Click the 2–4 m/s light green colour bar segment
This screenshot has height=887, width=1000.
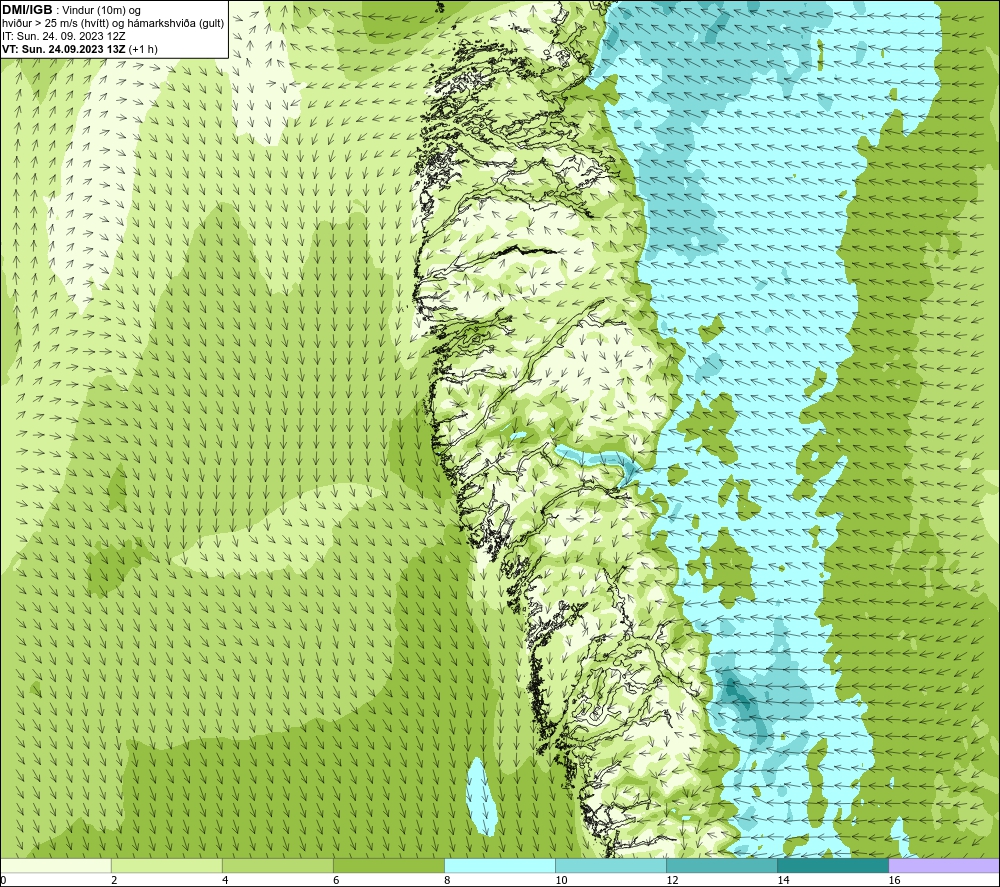point(166,865)
